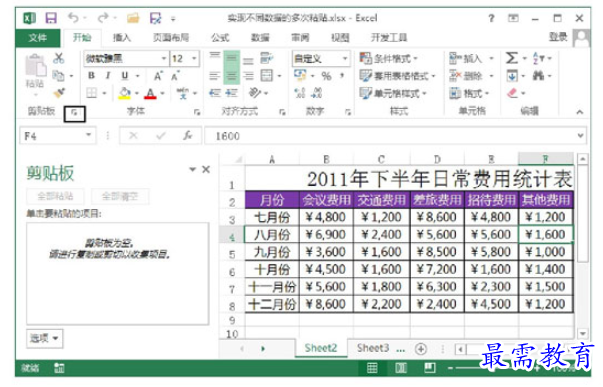
Task: Close the Clipboard task pane
Action: pyautogui.click(x=206, y=169)
